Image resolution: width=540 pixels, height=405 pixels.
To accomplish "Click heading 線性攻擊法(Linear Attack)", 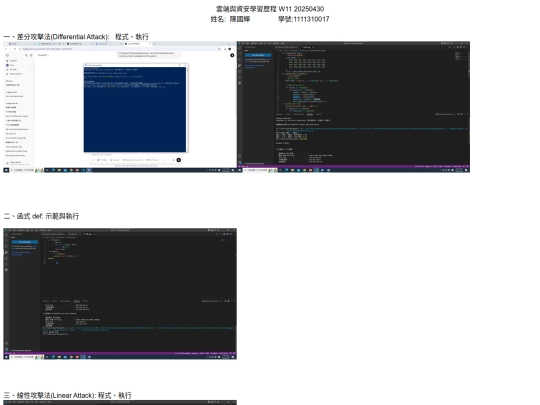I will [56, 395].
